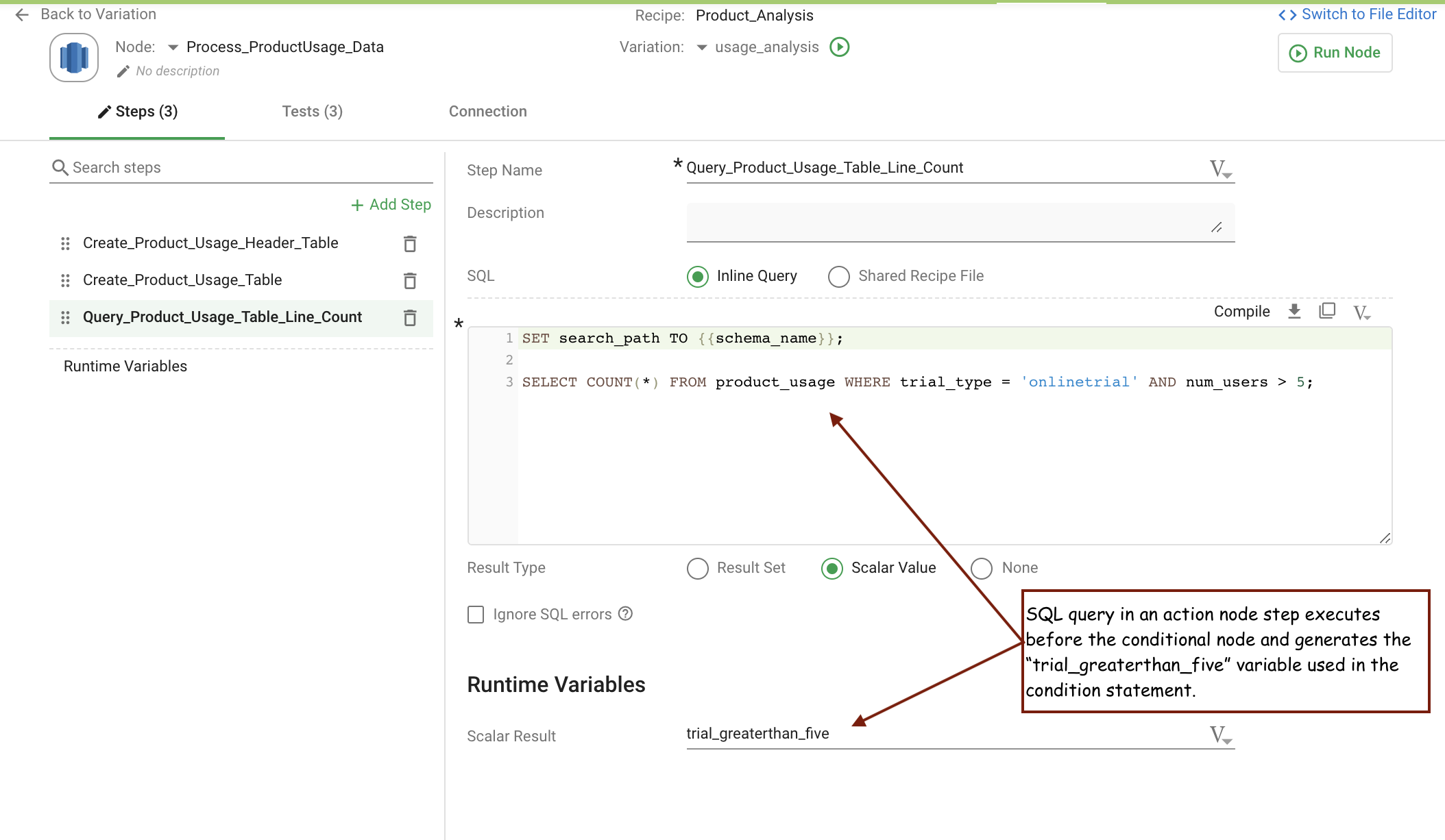Click the Run Node button

click(x=1335, y=53)
